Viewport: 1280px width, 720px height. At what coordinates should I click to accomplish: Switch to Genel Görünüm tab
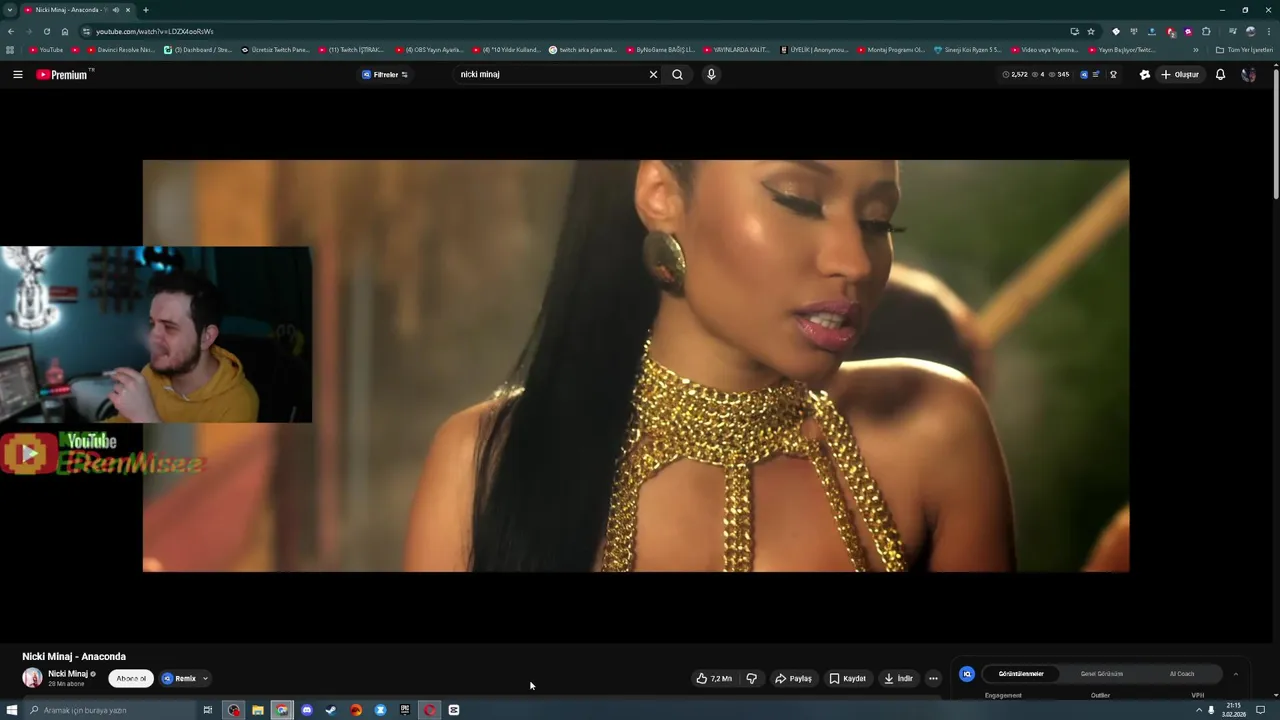[1102, 674]
